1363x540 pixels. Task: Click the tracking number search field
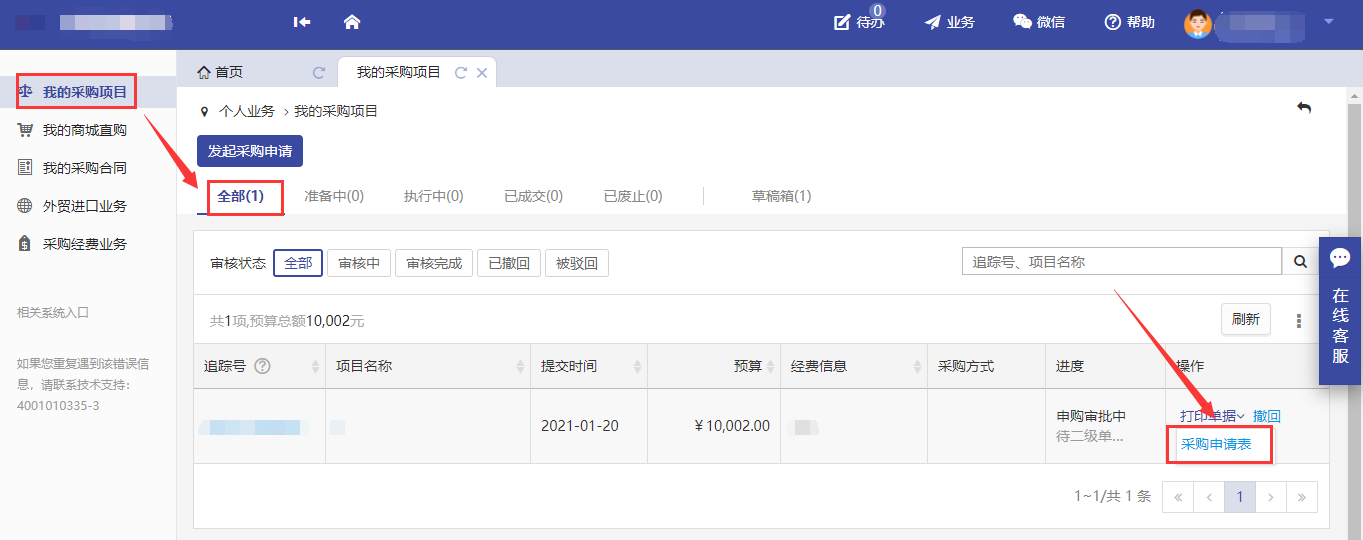1121,262
